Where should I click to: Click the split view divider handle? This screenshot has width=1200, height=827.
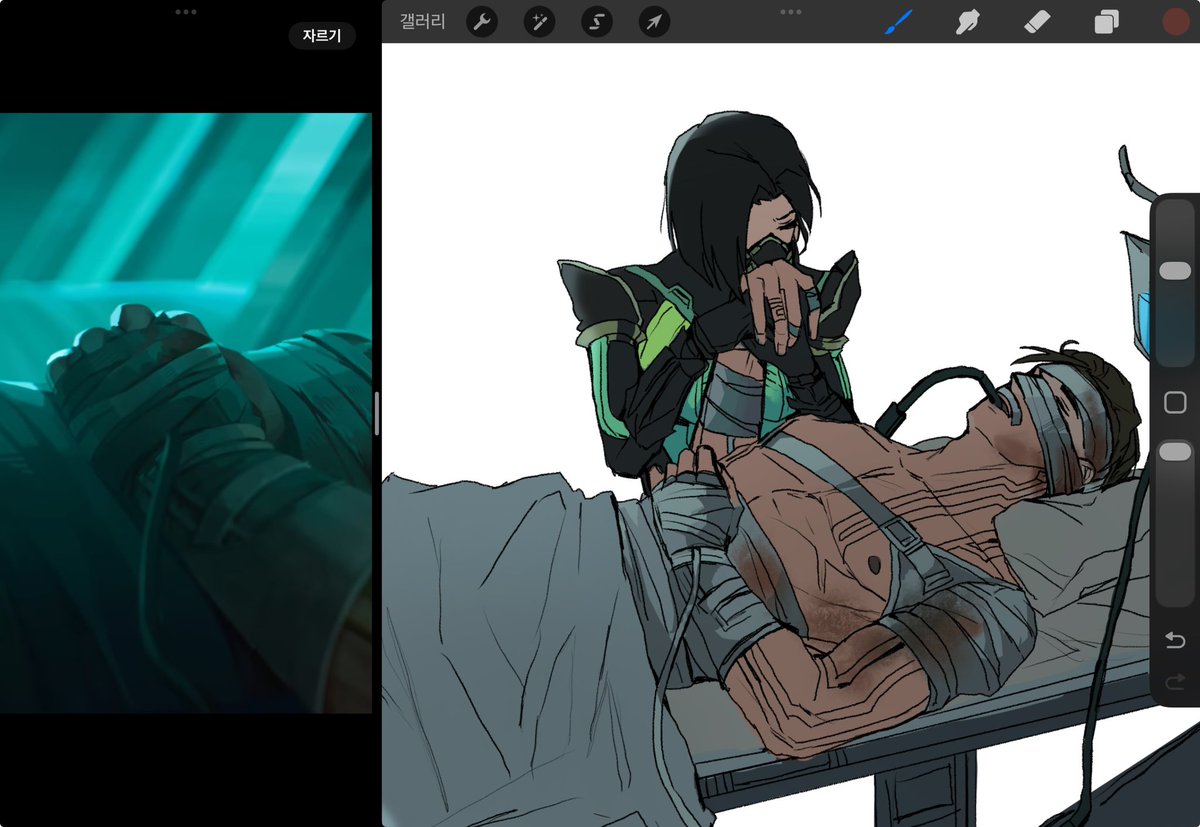coord(377,413)
